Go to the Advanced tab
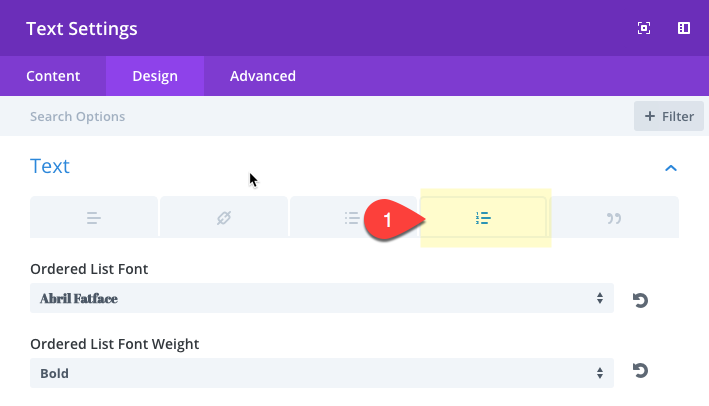 263,76
